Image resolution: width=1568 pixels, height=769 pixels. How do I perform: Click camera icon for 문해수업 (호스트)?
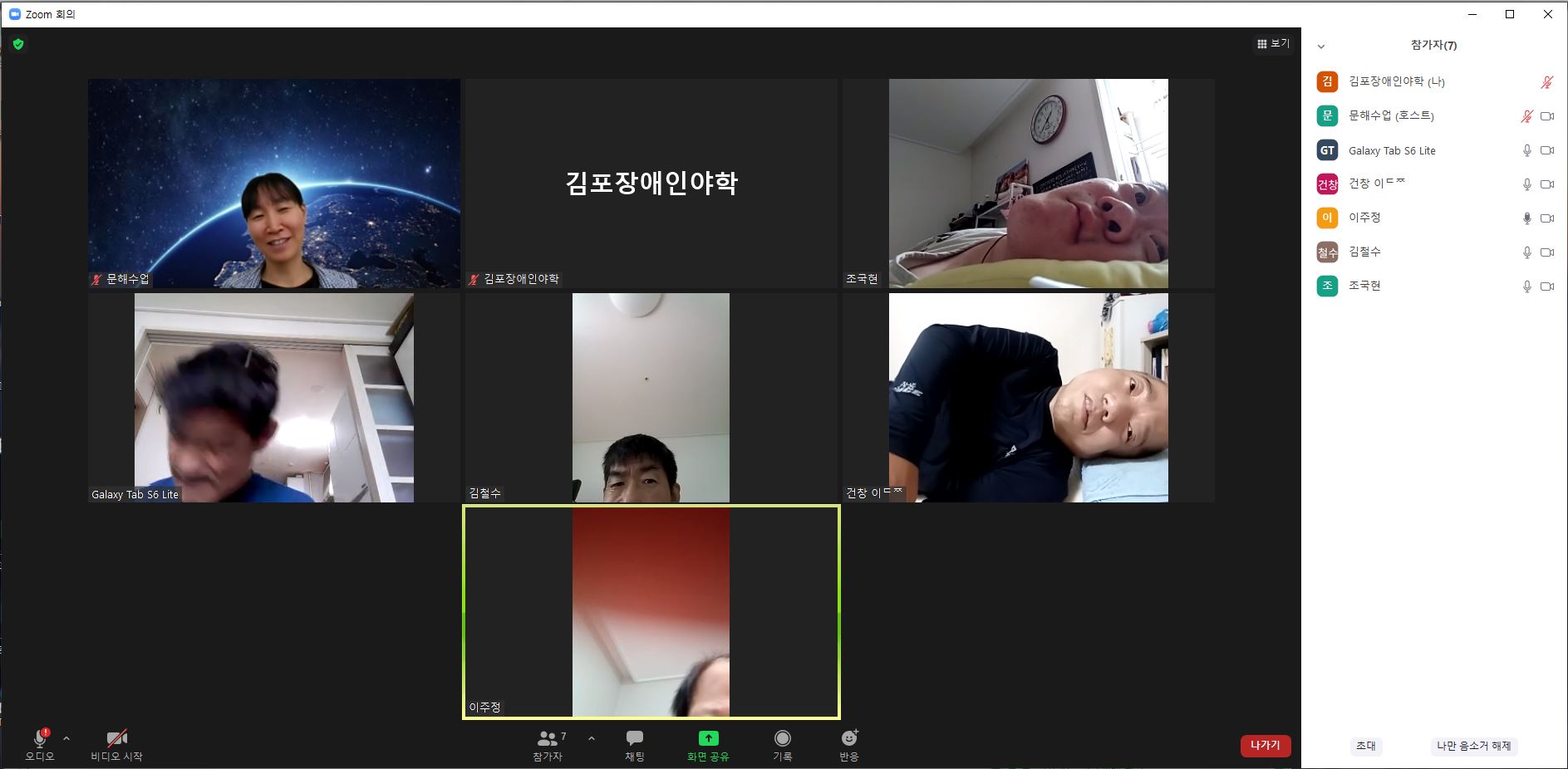click(x=1547, y=116)
